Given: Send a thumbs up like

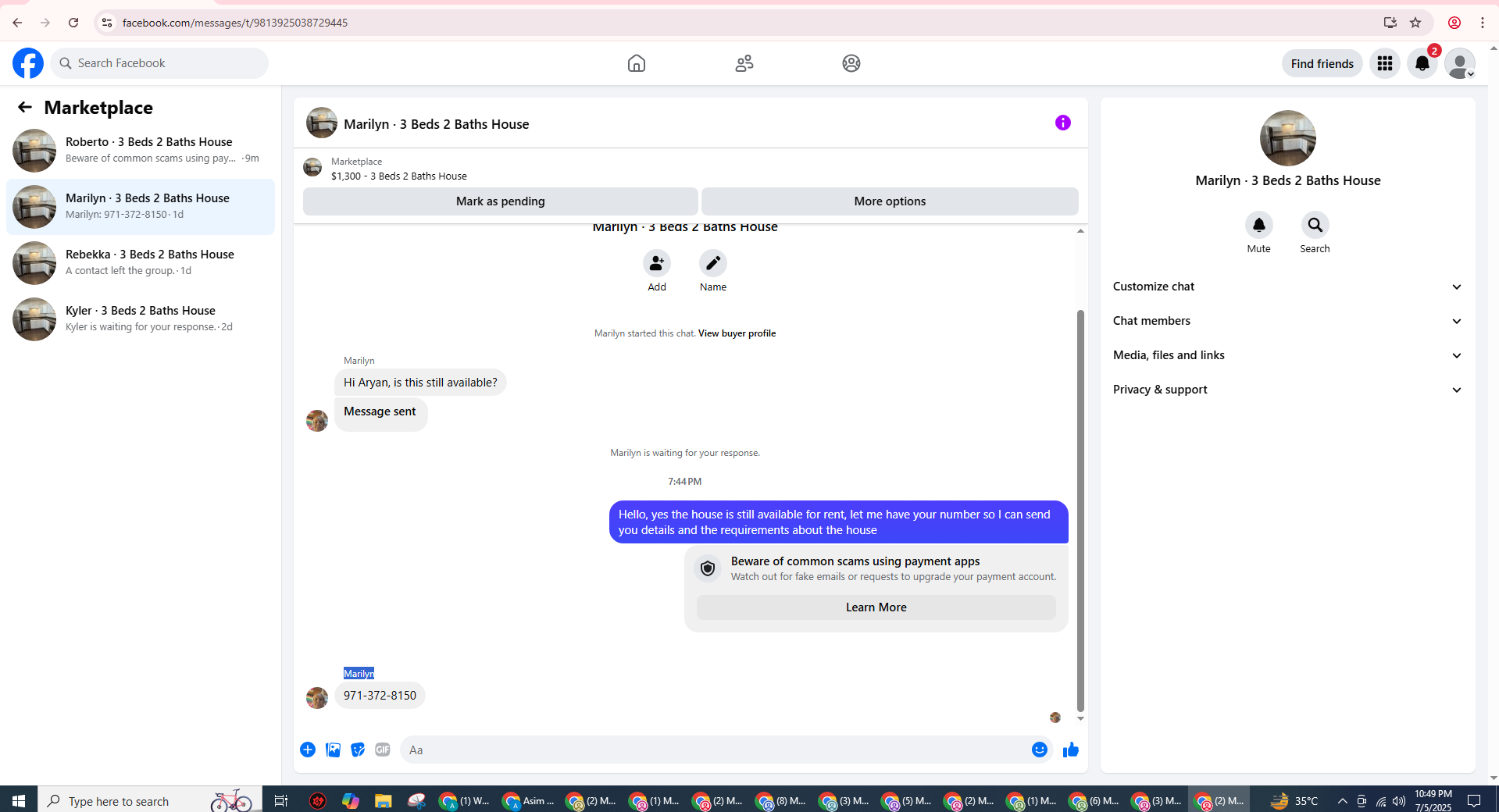Looking at the screenshot, I should 1071,750.
